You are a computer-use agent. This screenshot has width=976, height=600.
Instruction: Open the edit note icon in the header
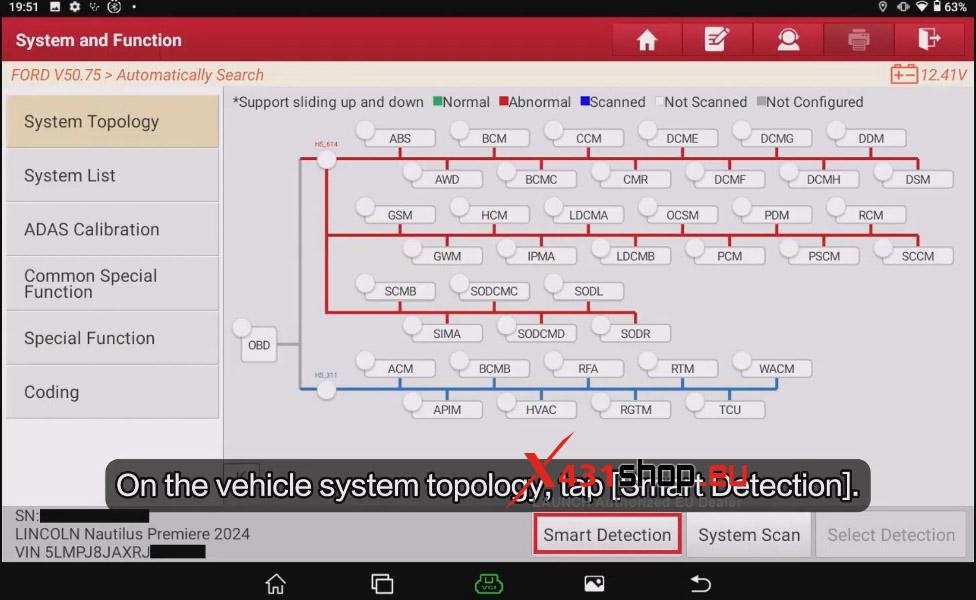click(x=717, y=40)
